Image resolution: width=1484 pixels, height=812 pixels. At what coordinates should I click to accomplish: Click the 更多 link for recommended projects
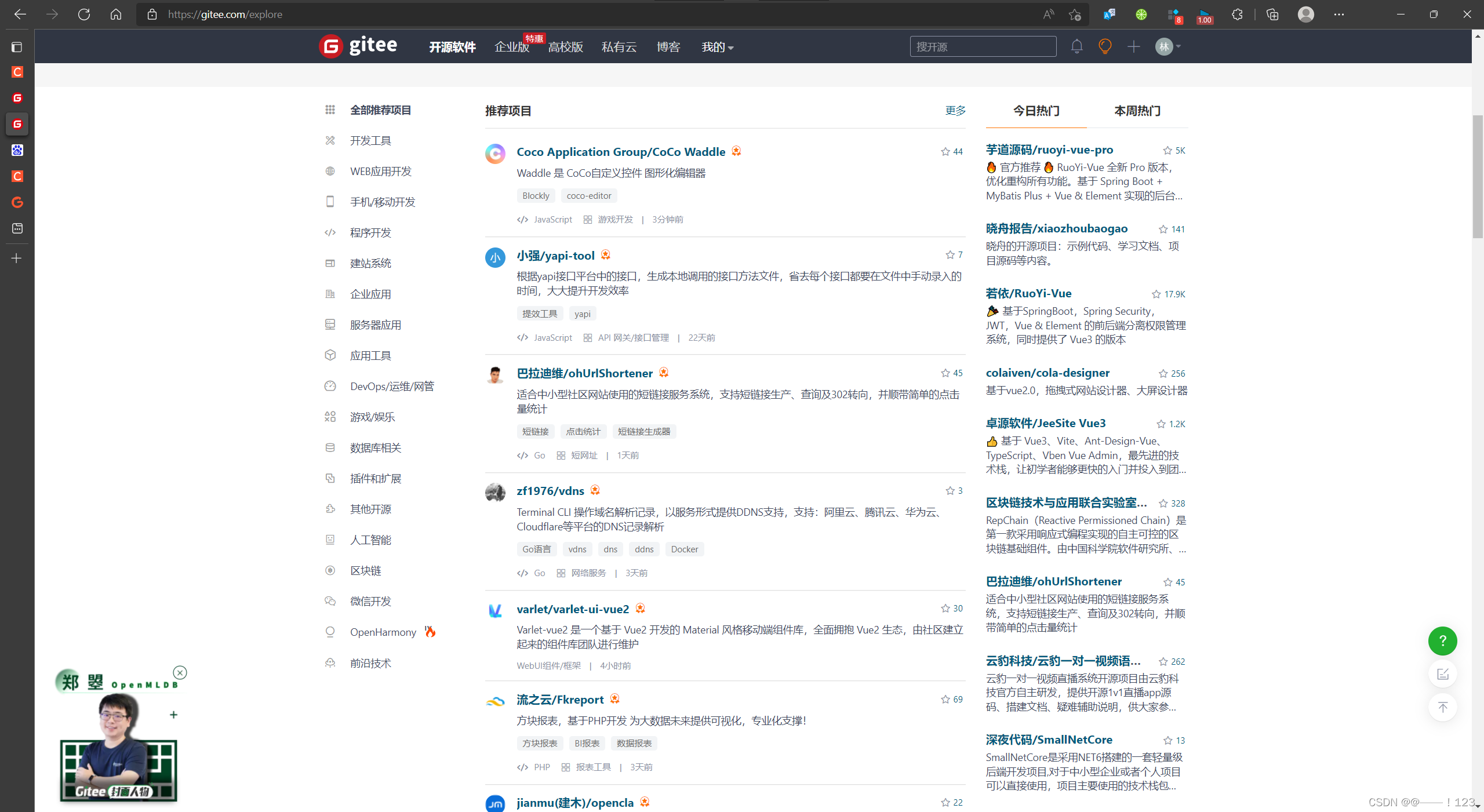click(x=954, y=111)
